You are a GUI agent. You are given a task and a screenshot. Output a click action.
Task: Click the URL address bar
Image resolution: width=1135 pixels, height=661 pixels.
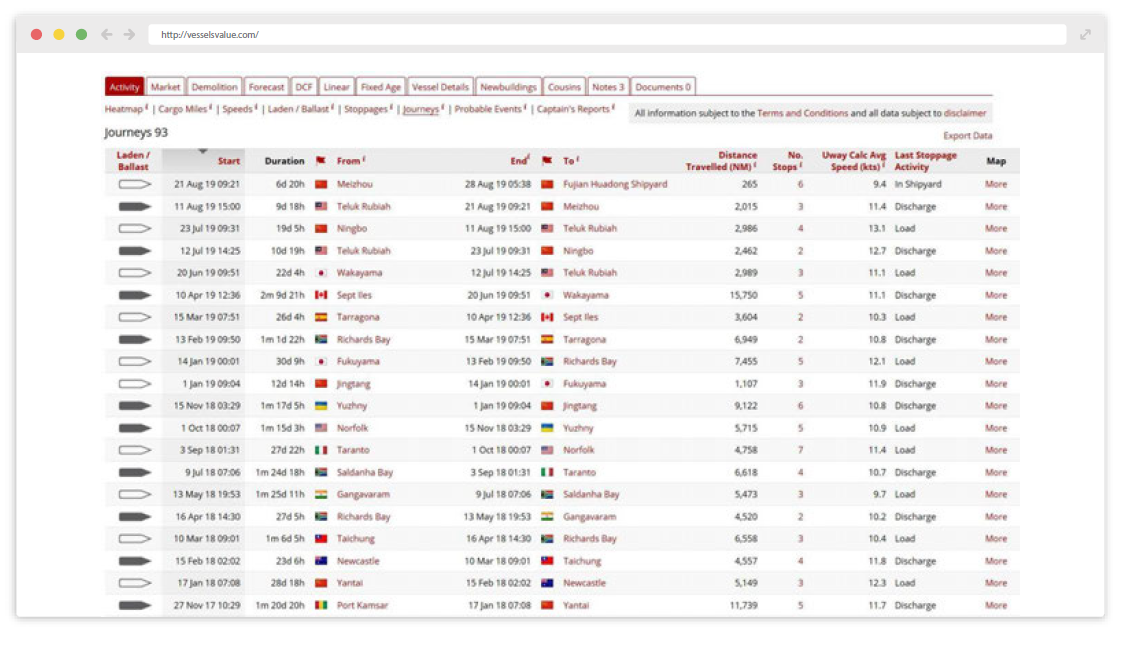pos(600,34)
